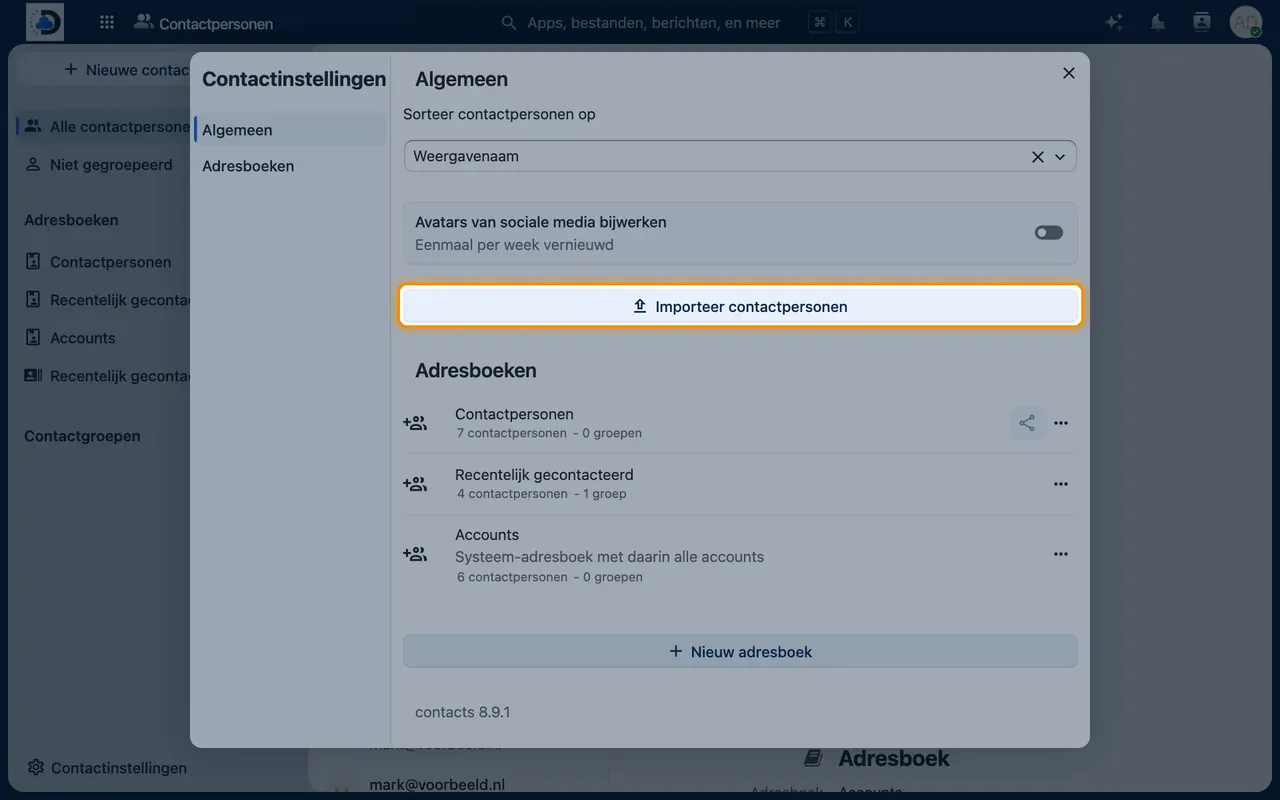This screenshot has height=800, width=1280.
Task: Open Contactpersonen address book in sidebar
Action: point(105,262)
